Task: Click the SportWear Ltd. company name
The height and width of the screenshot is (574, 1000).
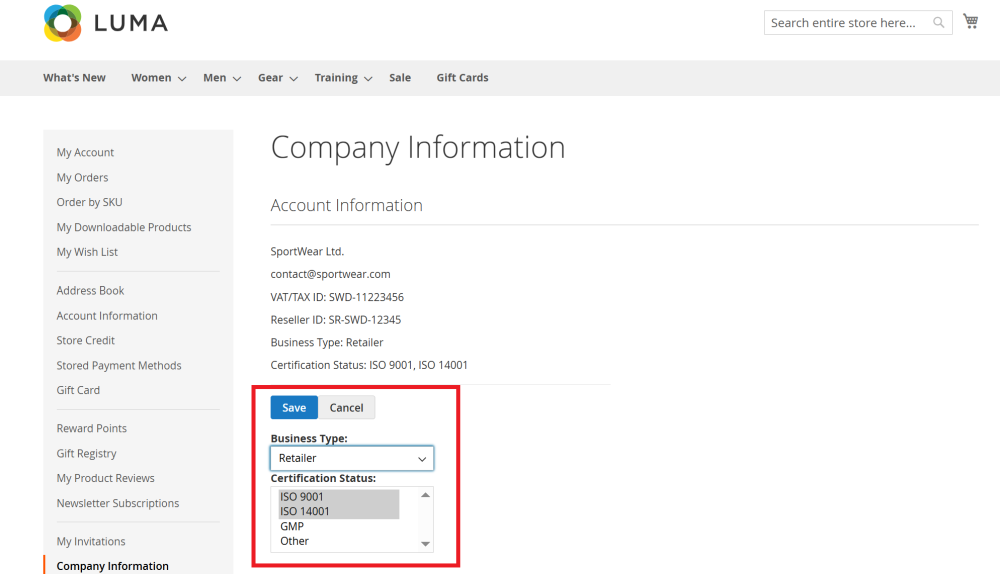Action: (x=307, y=251)
